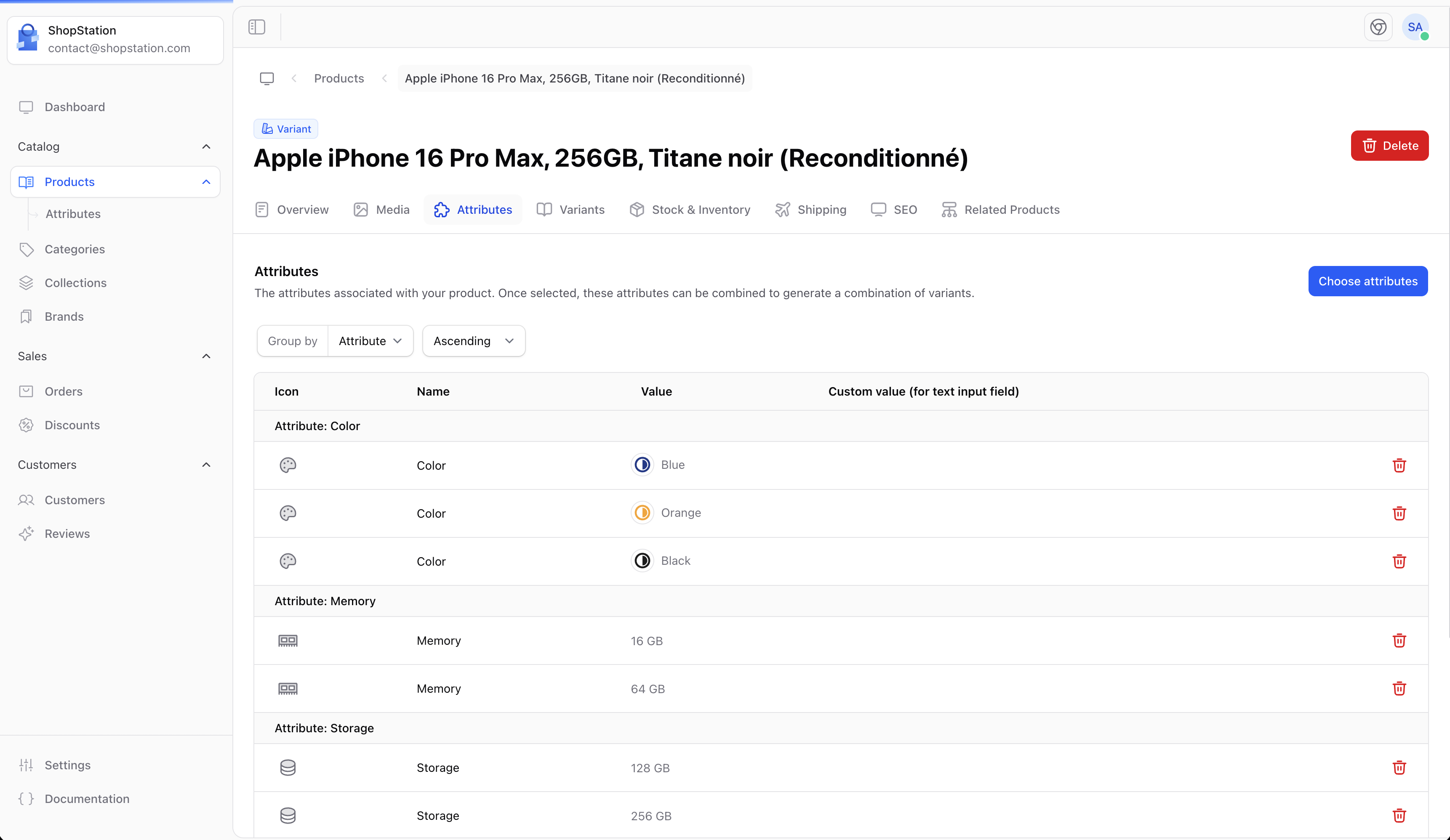The width and height of the screenshot is (1450, 840).
Task: Select the Categories sidebar icon
Action: (x=27, y=249)
